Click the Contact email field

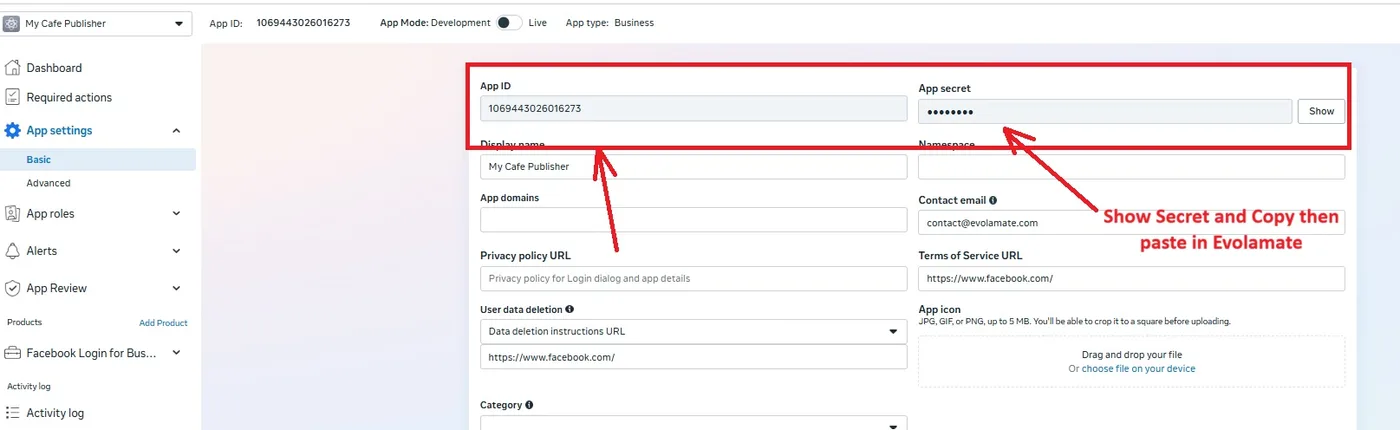[x=1131, y=222]
